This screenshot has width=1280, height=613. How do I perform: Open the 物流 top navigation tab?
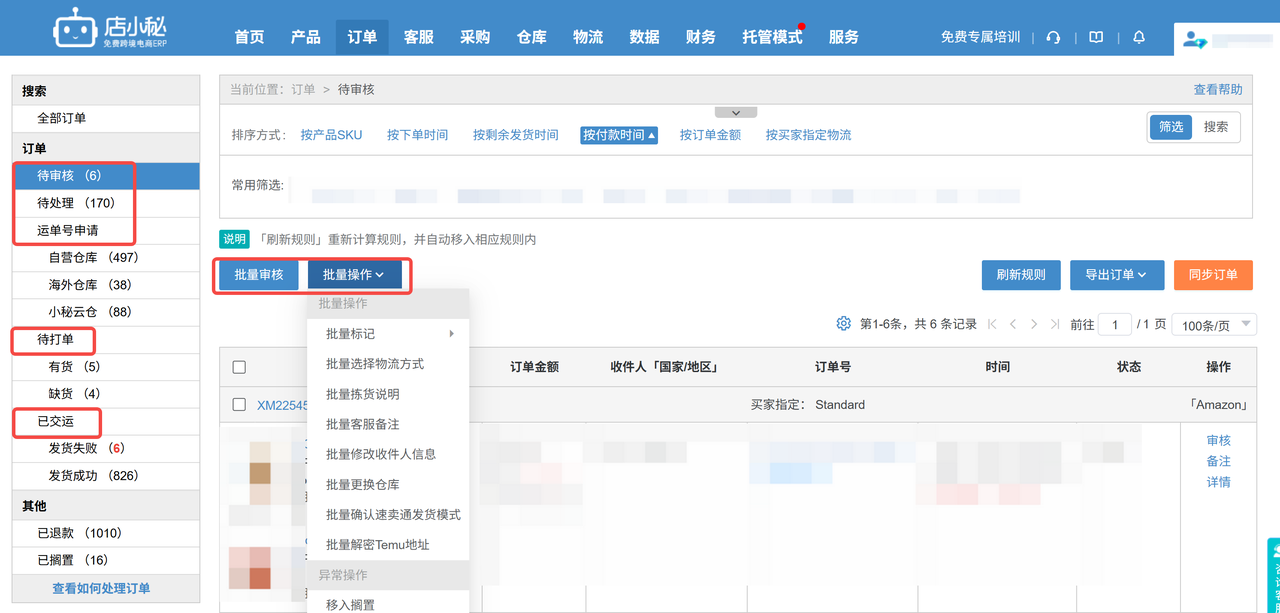[588, 37]
